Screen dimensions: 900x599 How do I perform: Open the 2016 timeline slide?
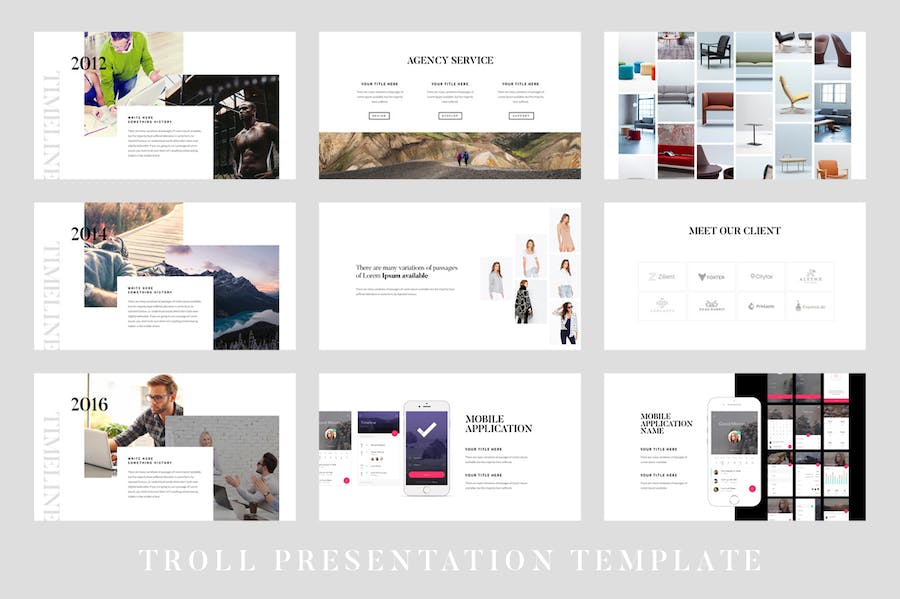pos(165,447)
